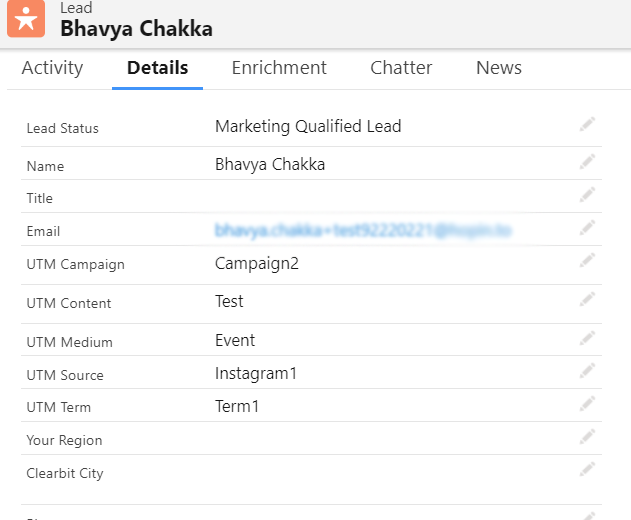Screen dimensions: 631x520
Task: Click the Bhavya Chakka record header name
Action: point(136,28)
